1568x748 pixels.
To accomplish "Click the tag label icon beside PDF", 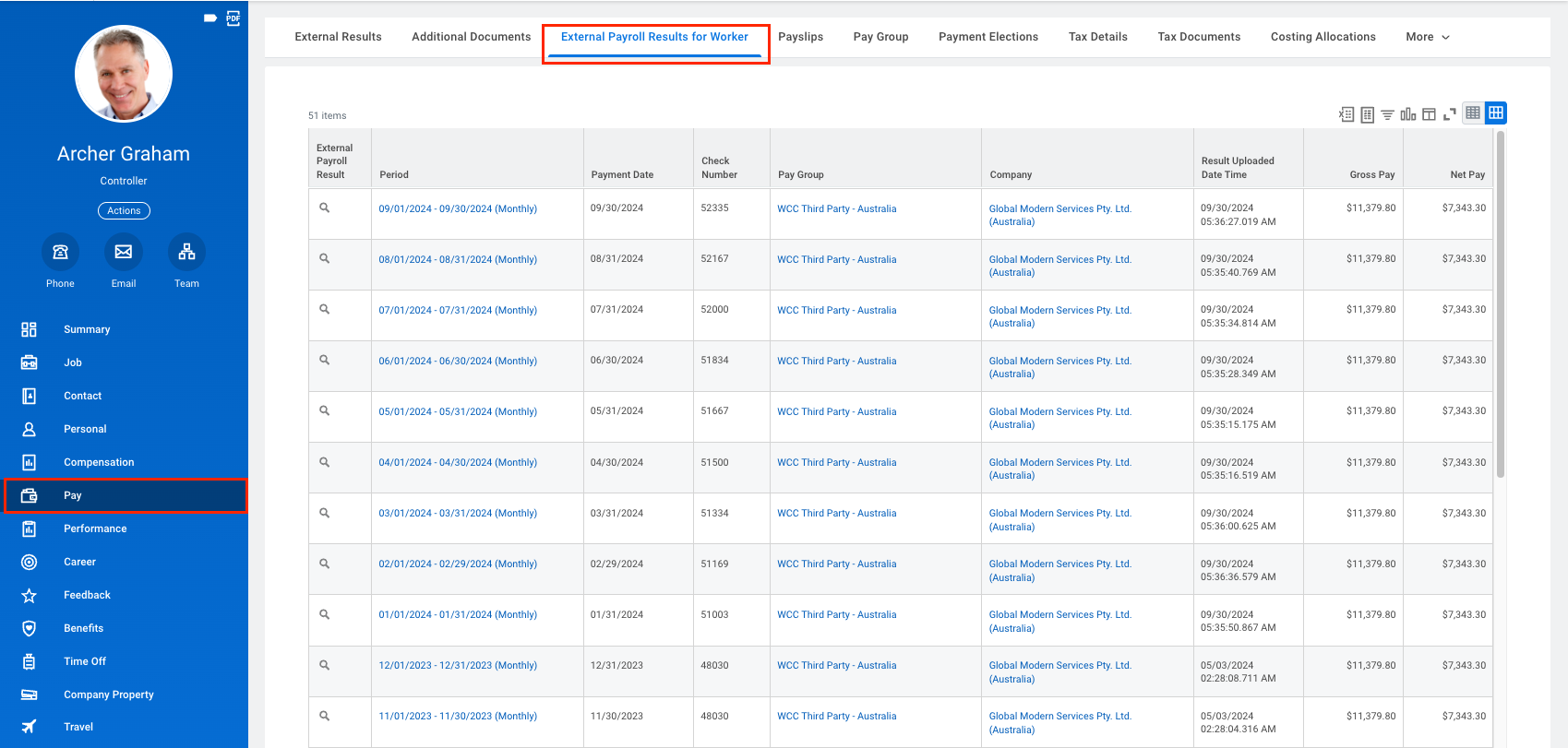I will (210, 18).
